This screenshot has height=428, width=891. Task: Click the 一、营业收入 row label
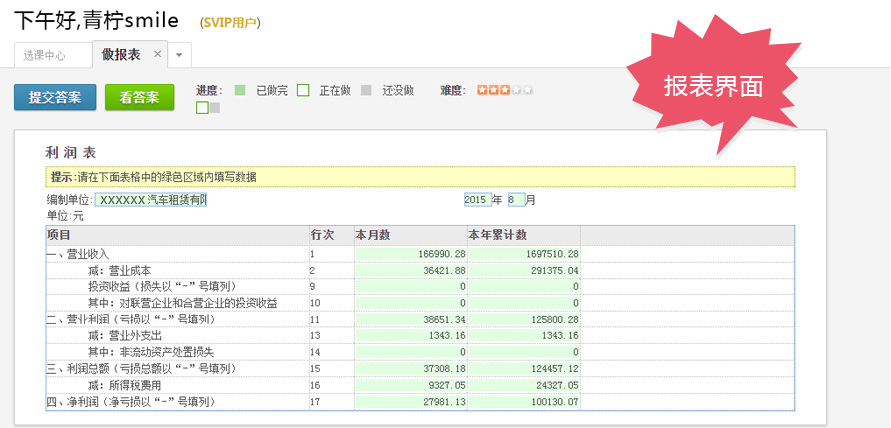(x=78, y=254)
